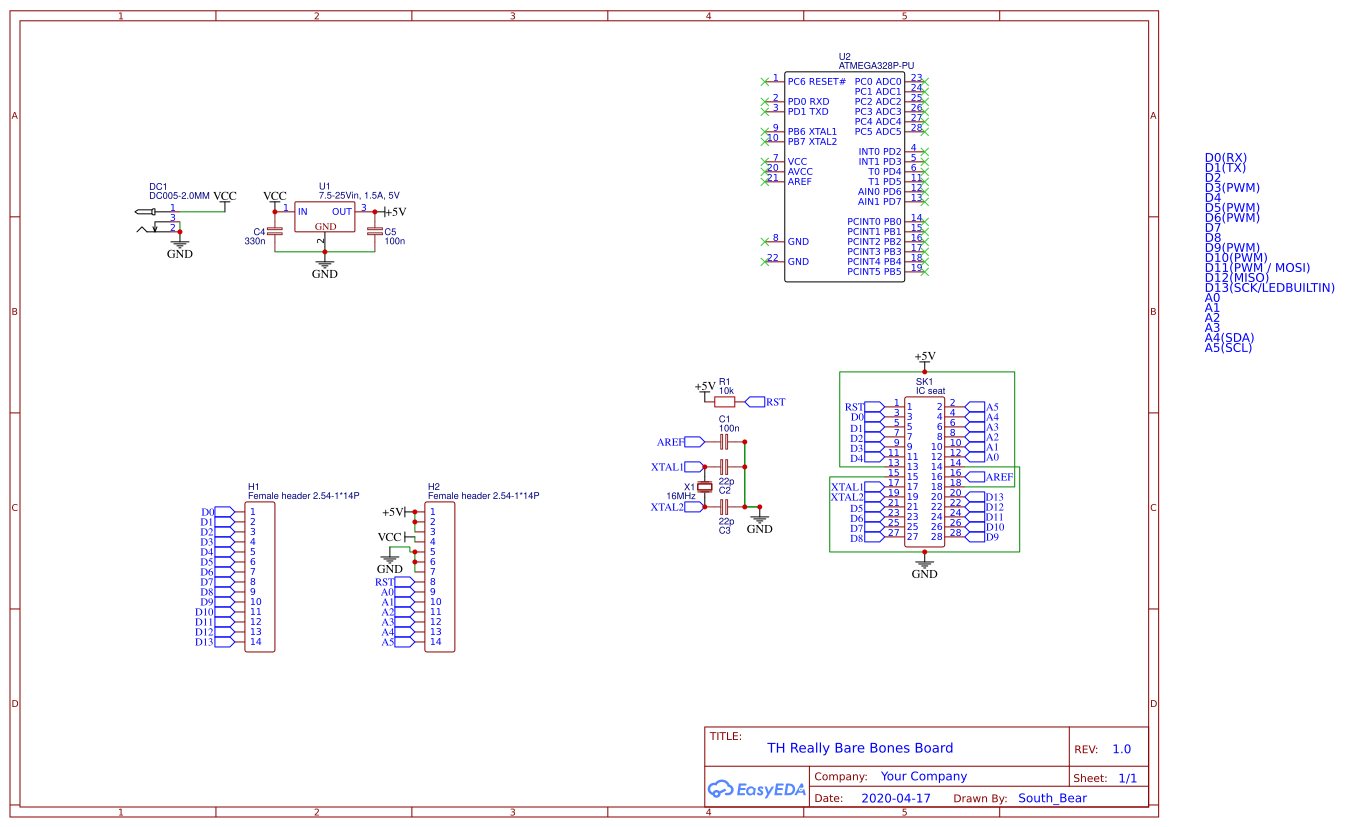Click the +5V power flag above SK1
1353x827 pixels.
pyautogui.click(x=923, y=355)
